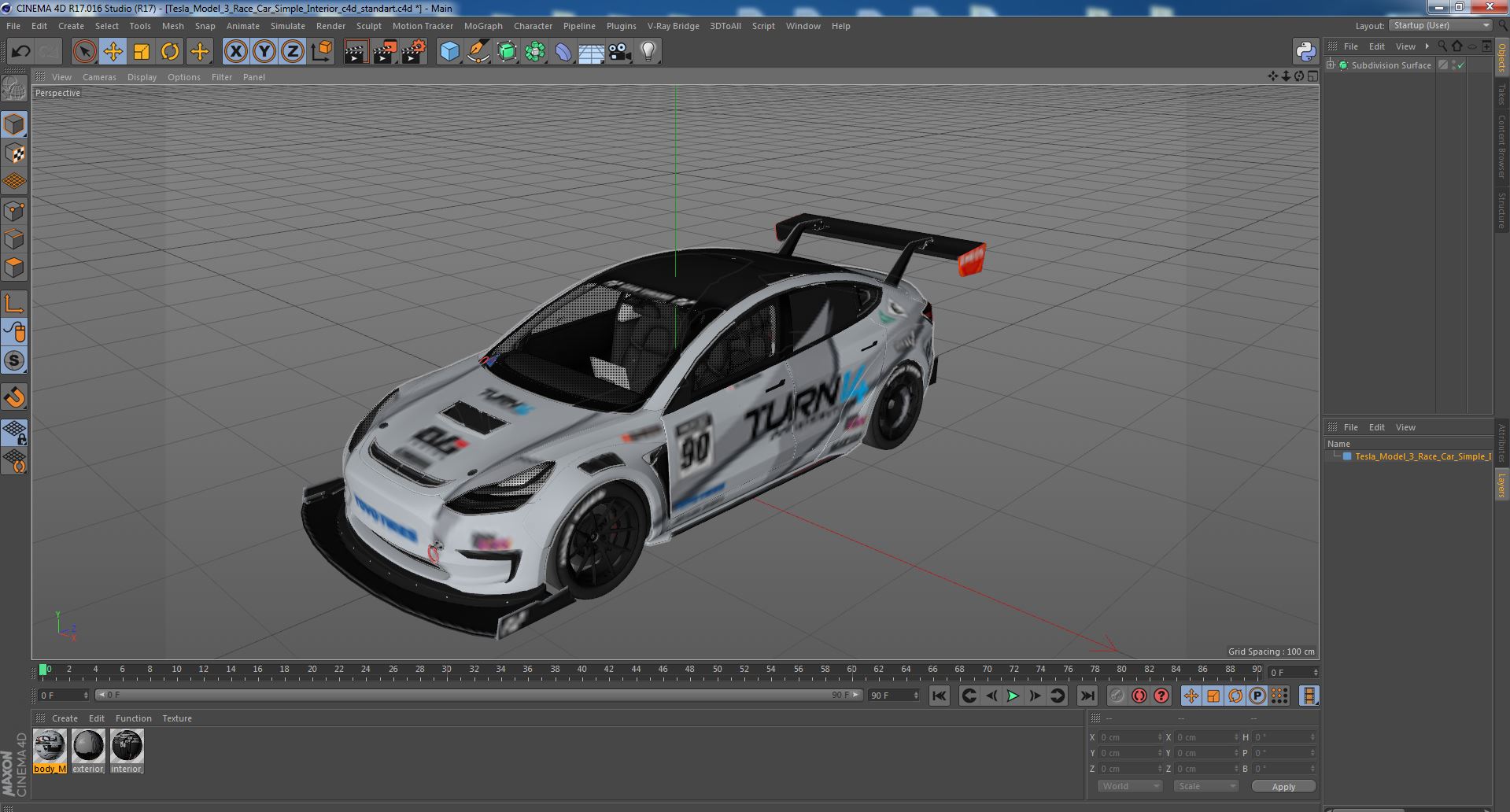Add a Subdivision Surface generator

[x=507, y=52]
